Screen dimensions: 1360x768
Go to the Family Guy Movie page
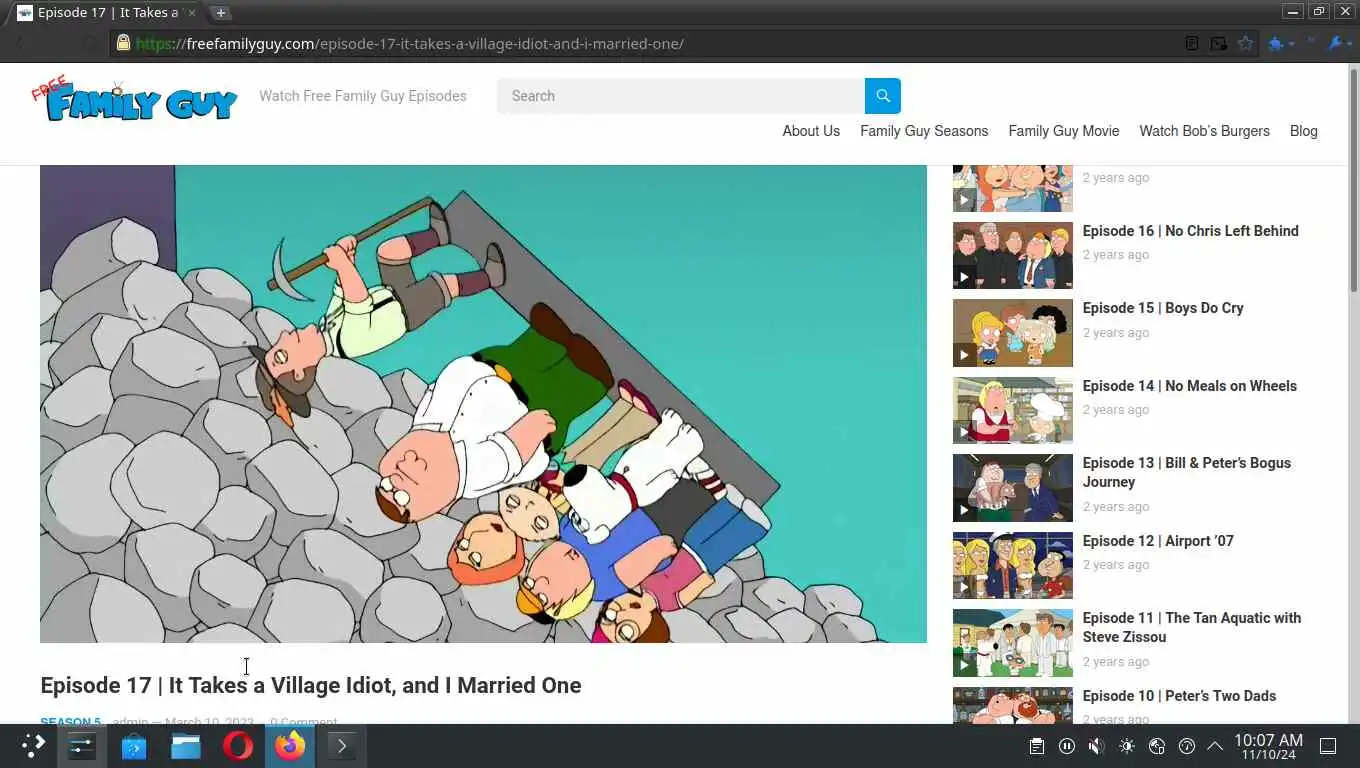click(x=1064, y=131)
